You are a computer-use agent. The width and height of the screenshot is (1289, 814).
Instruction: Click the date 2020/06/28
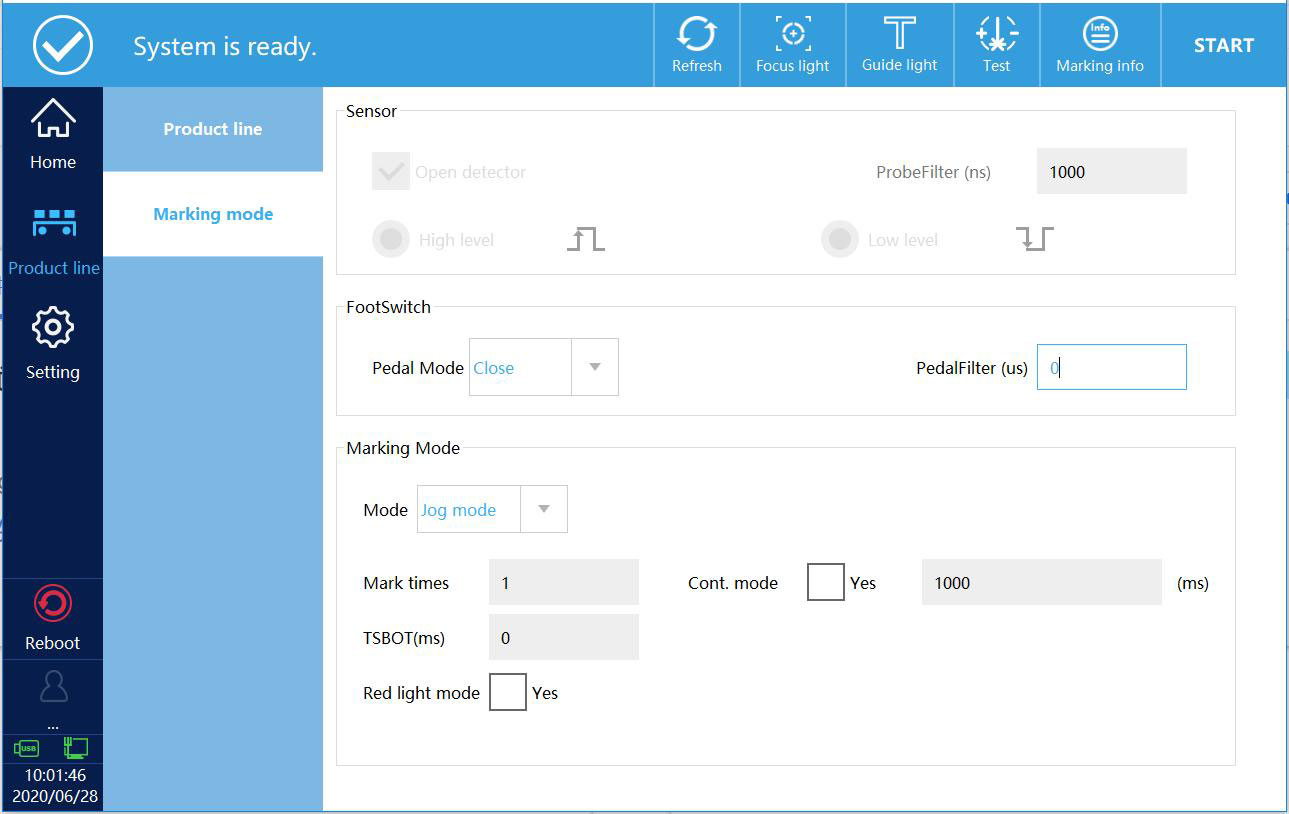point(55,797)
